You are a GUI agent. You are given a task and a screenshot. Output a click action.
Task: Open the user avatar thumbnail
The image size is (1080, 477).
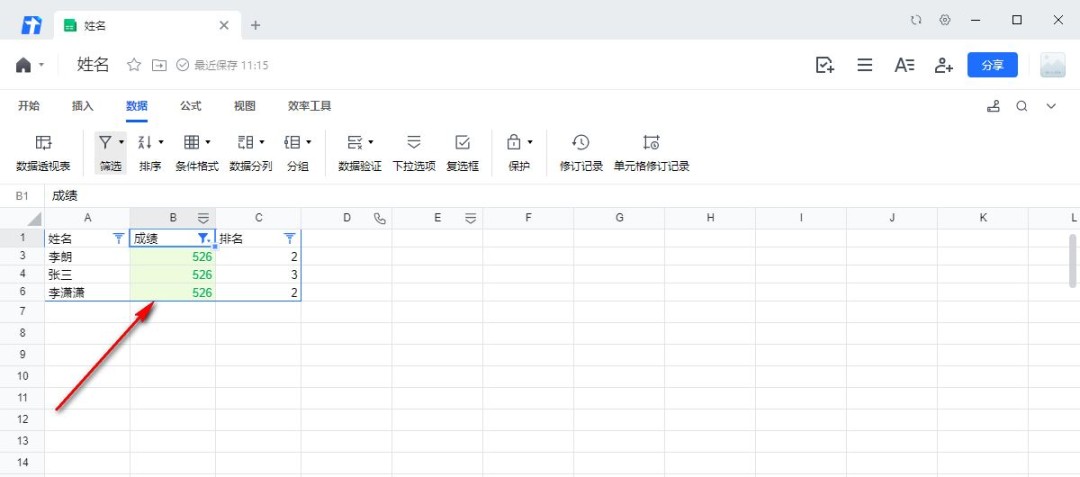[x=1052, y=65]
